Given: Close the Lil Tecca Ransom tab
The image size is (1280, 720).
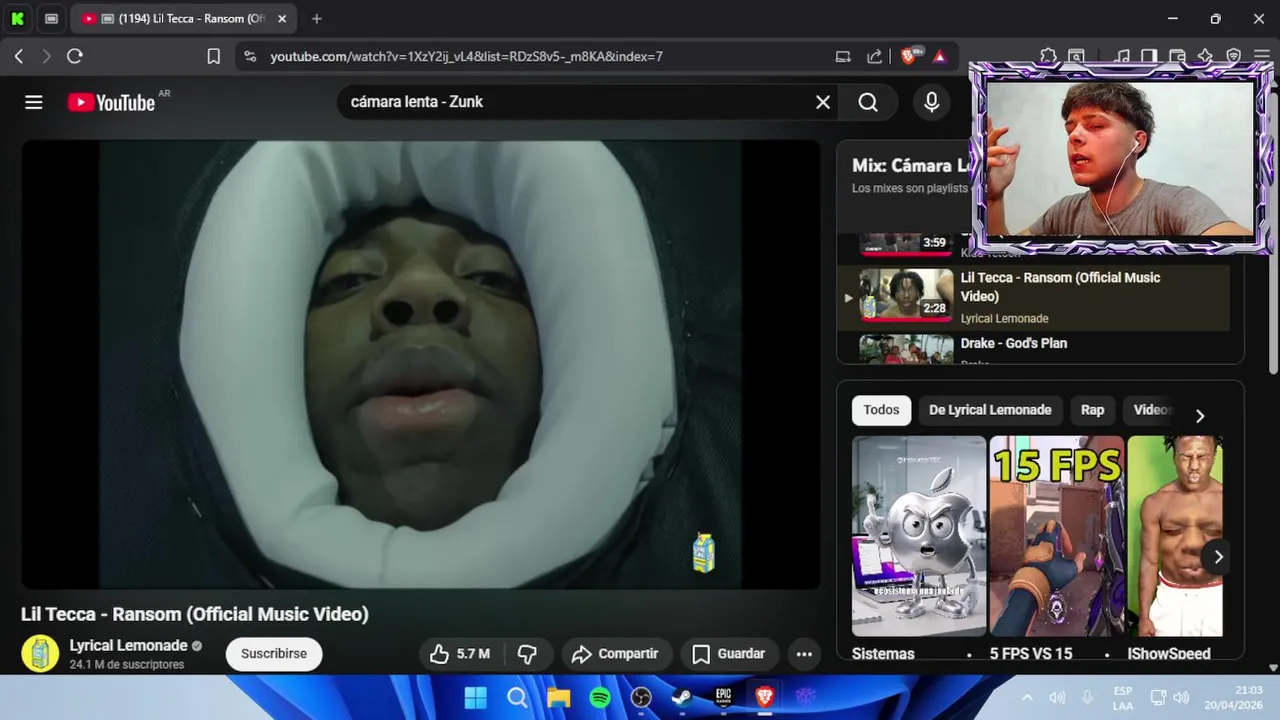Looking at the screenshot, I should coord(282,18).
